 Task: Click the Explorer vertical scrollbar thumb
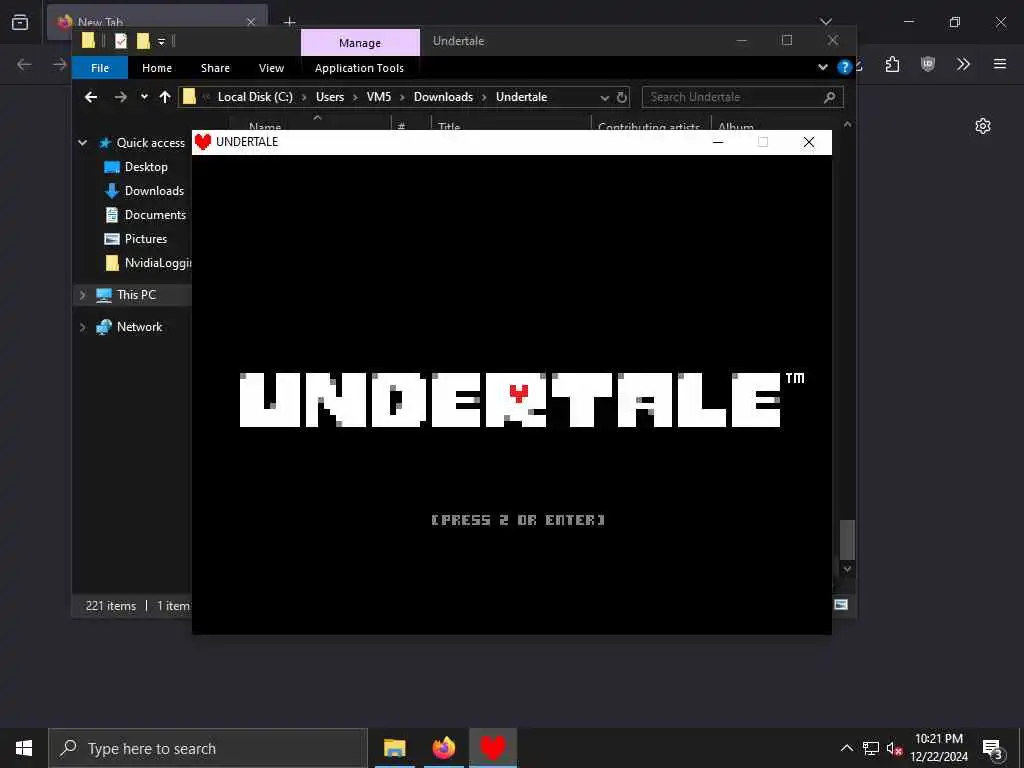[847, 539]
